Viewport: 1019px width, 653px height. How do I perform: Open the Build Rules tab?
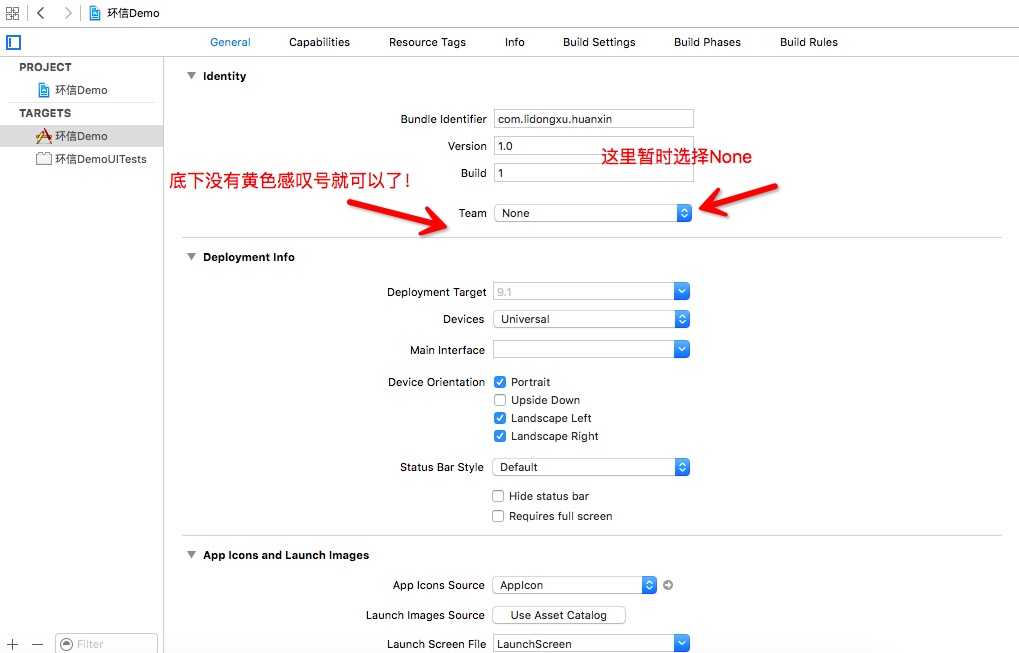coord(808,42)
